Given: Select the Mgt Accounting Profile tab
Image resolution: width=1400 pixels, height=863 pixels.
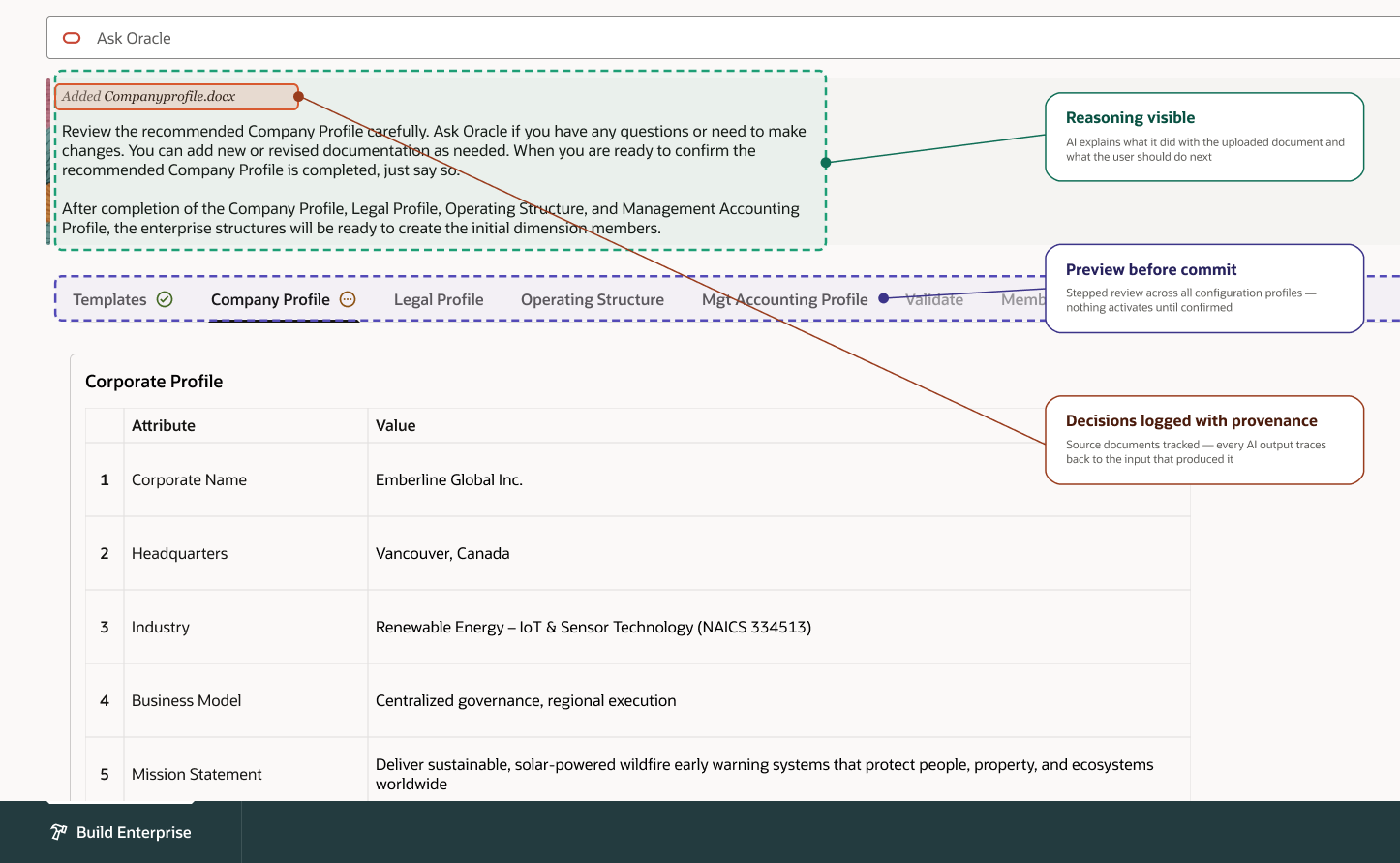Looking at the screenshot, I should click(x=784, y=298).
